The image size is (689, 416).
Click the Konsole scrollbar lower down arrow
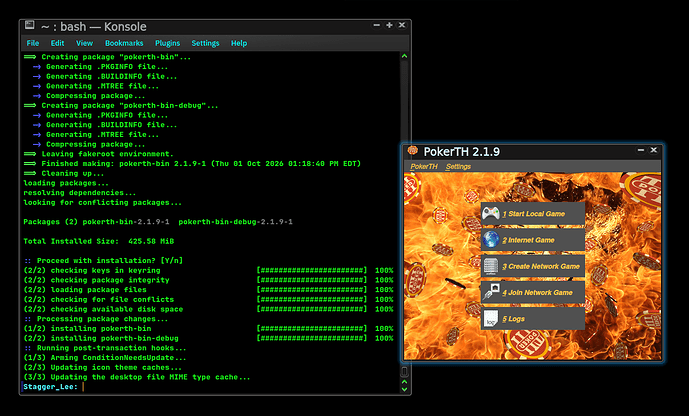[404, 389]
